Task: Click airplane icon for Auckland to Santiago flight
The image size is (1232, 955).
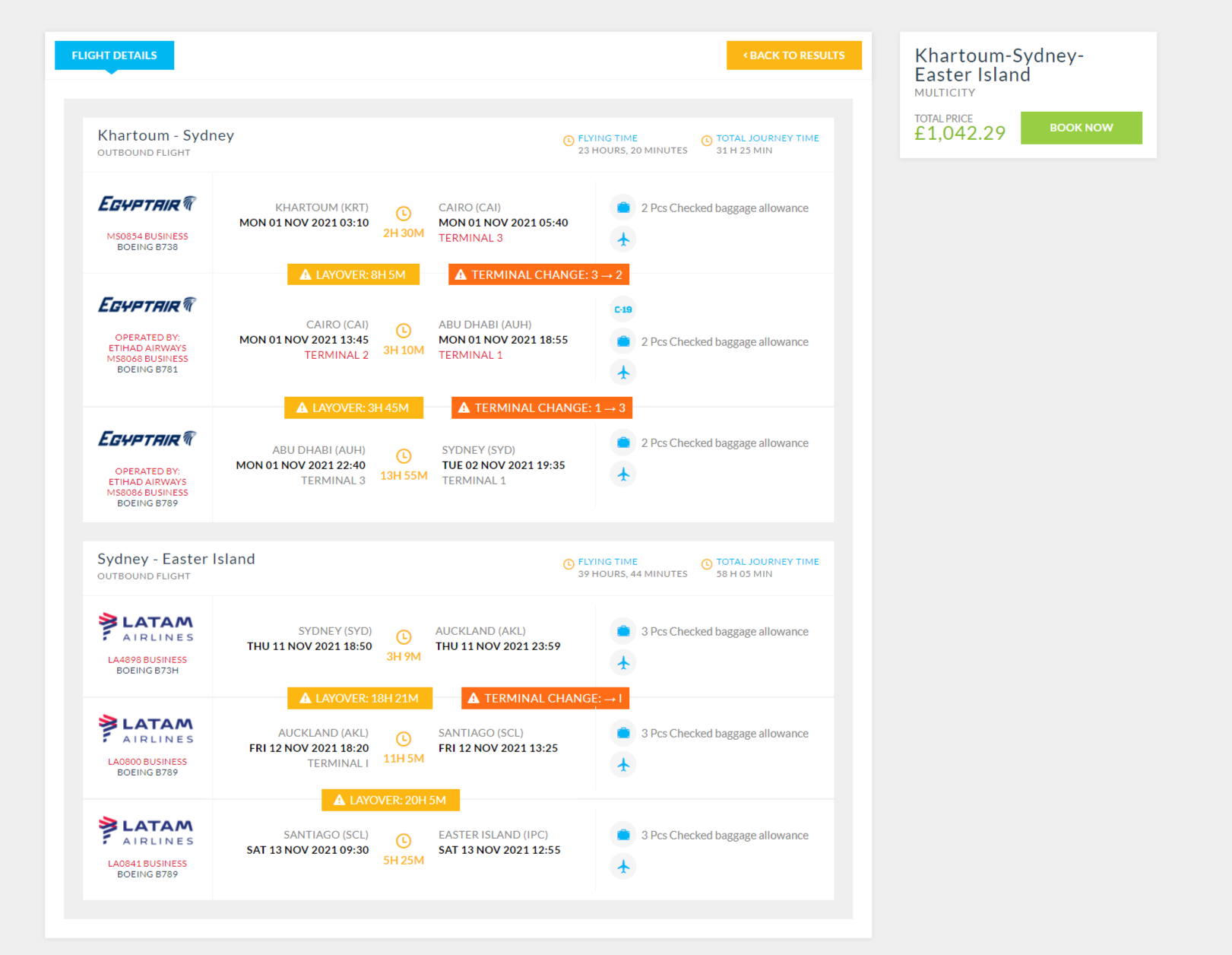Action: point(623,764)
